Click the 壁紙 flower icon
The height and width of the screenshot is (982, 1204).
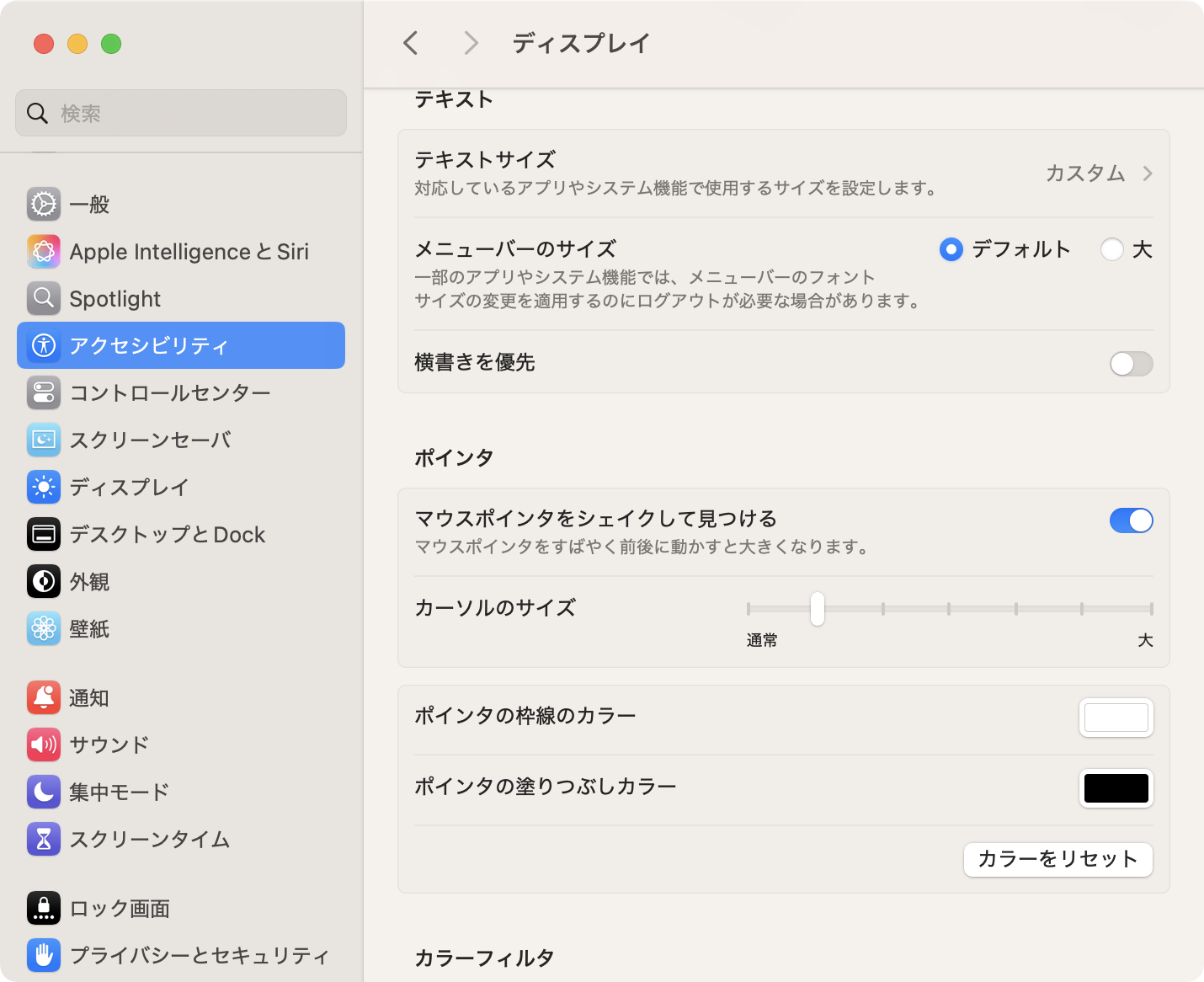click(44, 628)
